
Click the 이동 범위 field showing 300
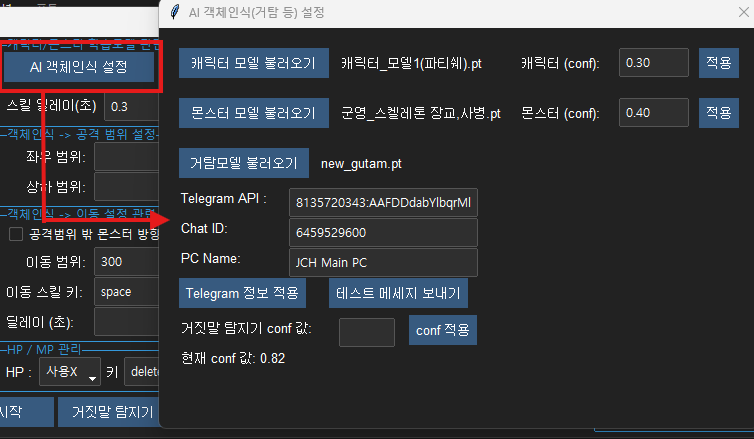(x=126, y=262)
